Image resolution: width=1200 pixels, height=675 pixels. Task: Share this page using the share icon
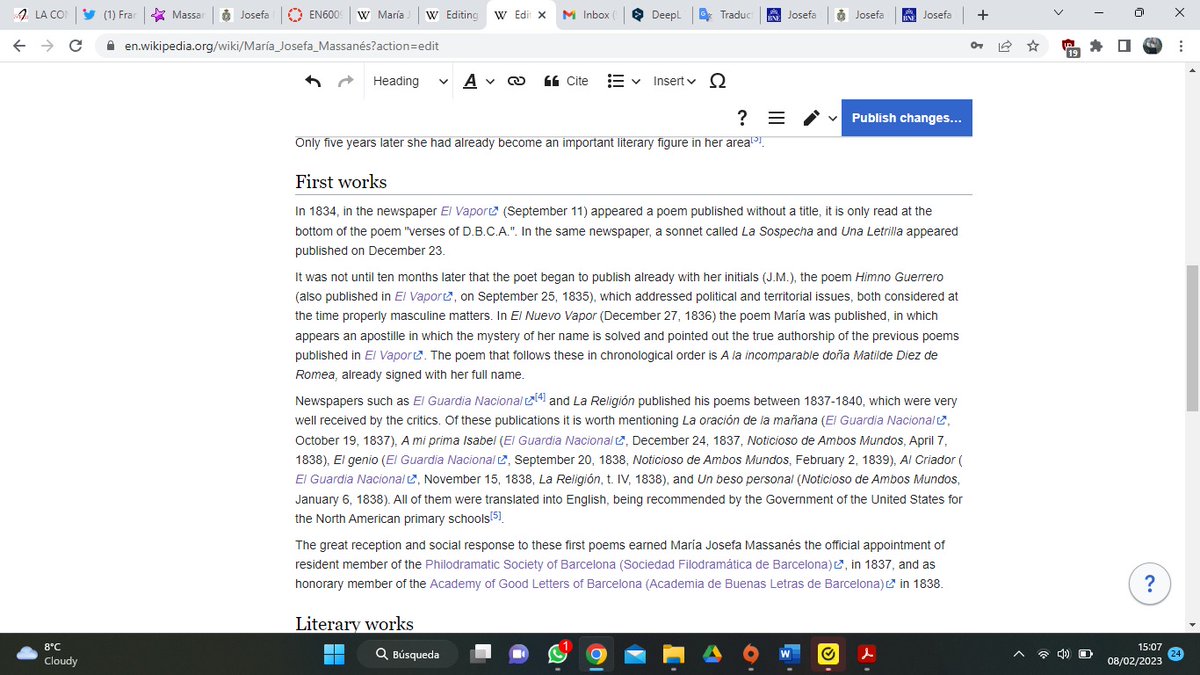tap(1005, 46)
